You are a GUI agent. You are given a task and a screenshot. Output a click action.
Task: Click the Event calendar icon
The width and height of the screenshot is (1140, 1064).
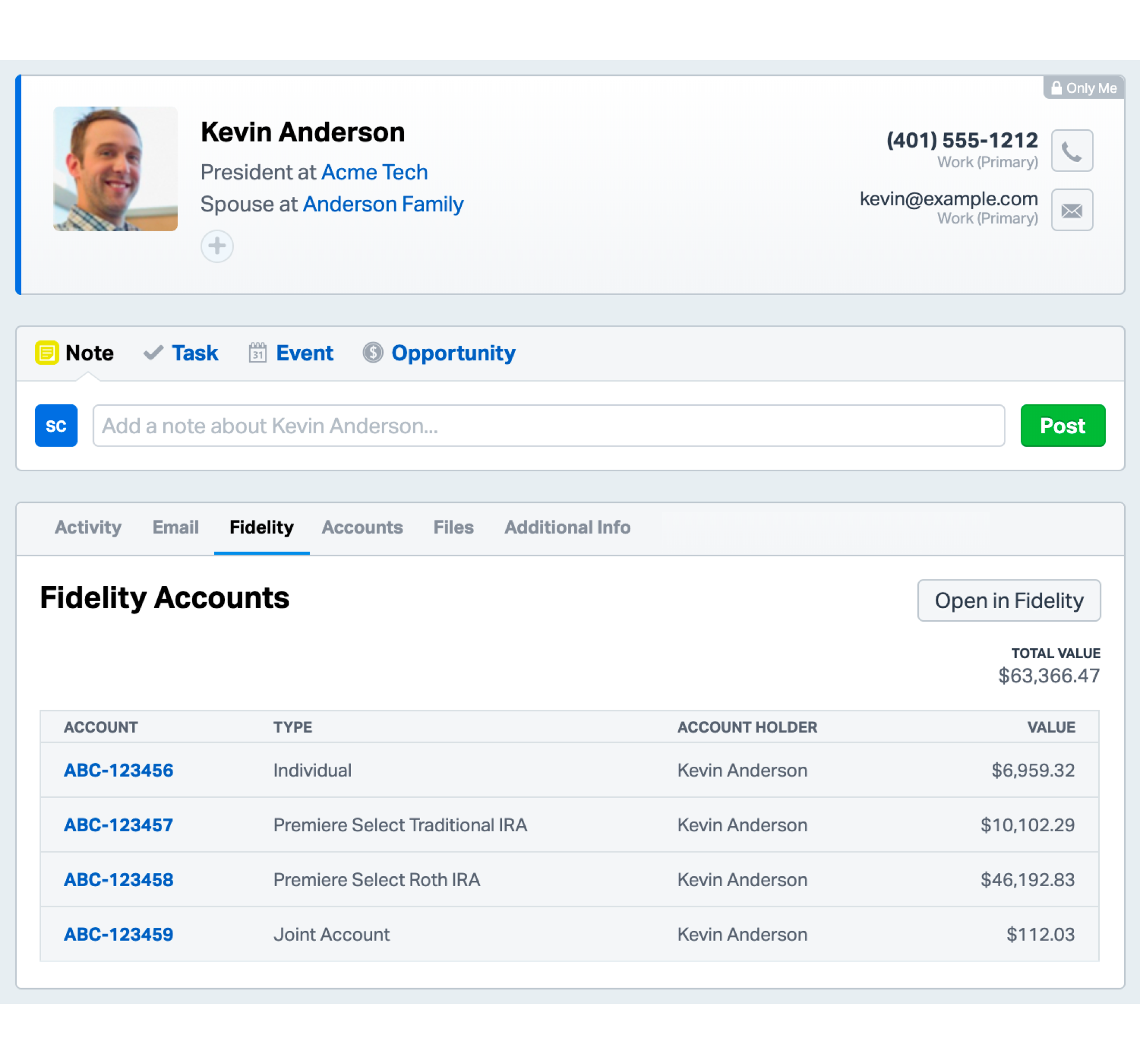pyautogui.click(x=258, y=352)
